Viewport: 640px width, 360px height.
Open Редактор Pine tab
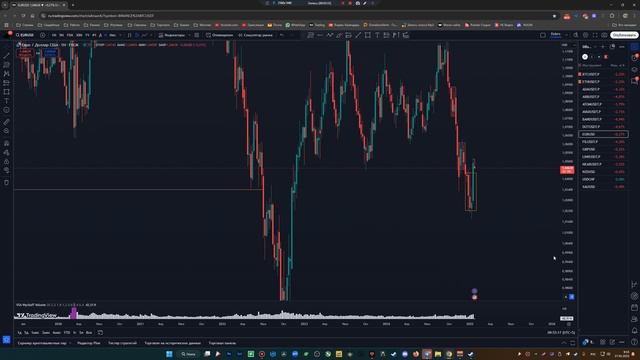[x=89, y=343]
